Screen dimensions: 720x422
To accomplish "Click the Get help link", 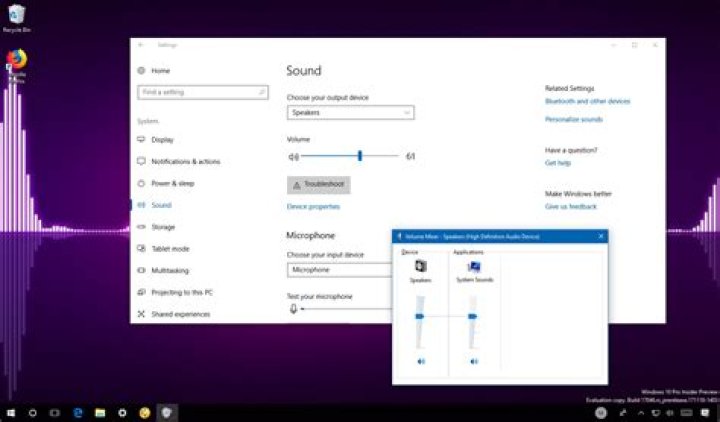I will click(x=557, y=163).
